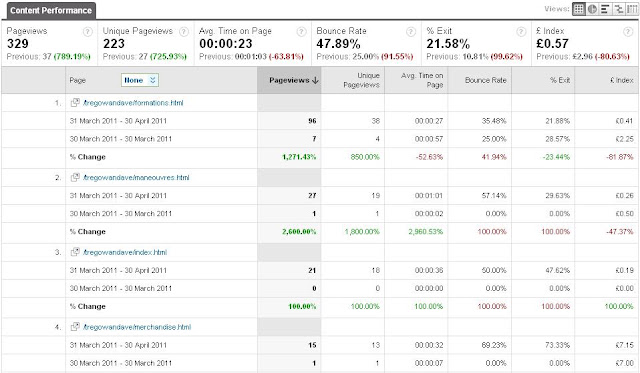Sort table by the £ Index column header

tap(622, 80)
